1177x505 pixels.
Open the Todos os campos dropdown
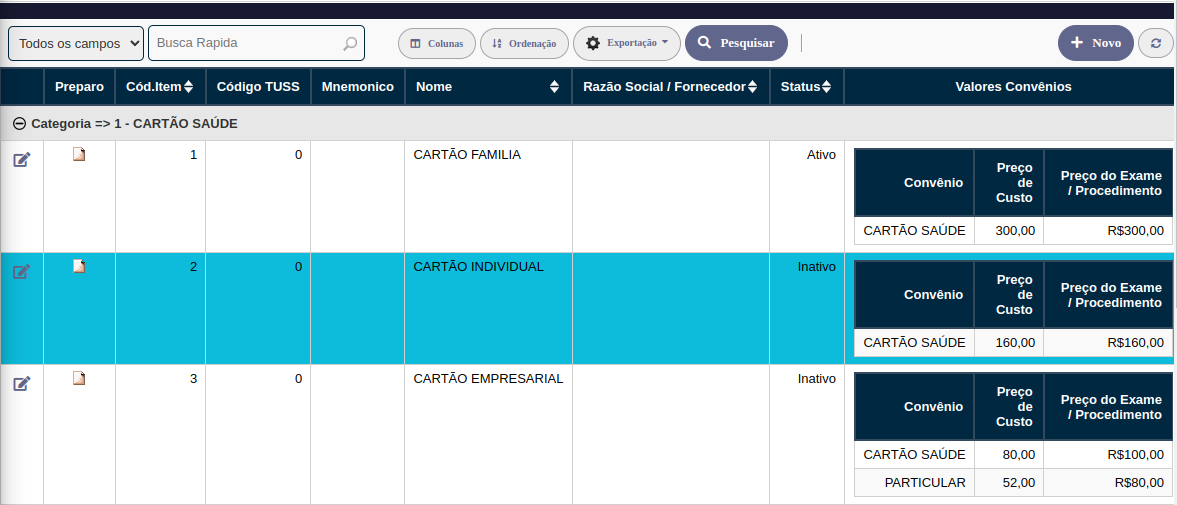point(76,44)
